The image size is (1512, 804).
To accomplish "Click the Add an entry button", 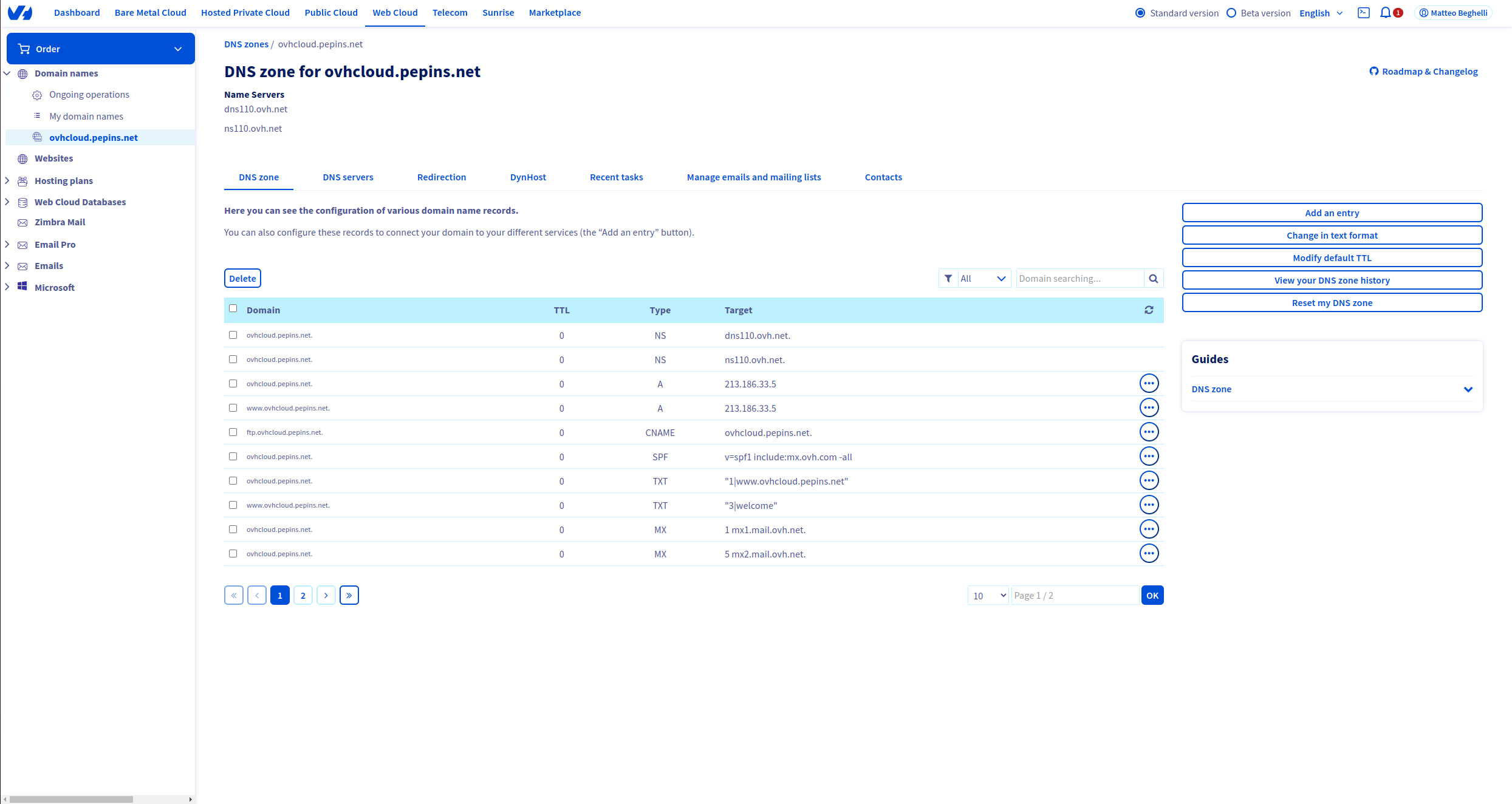I will 1332,213.
